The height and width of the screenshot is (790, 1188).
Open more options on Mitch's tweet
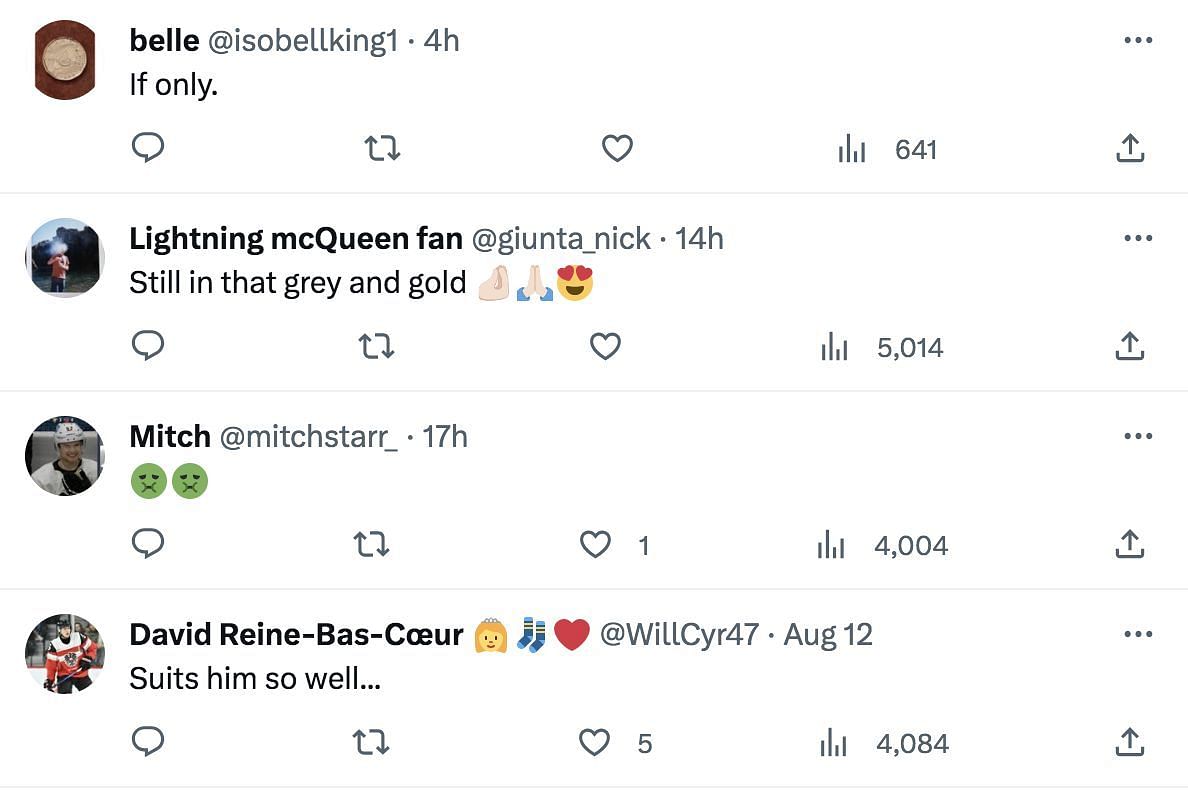(1138, 436)
